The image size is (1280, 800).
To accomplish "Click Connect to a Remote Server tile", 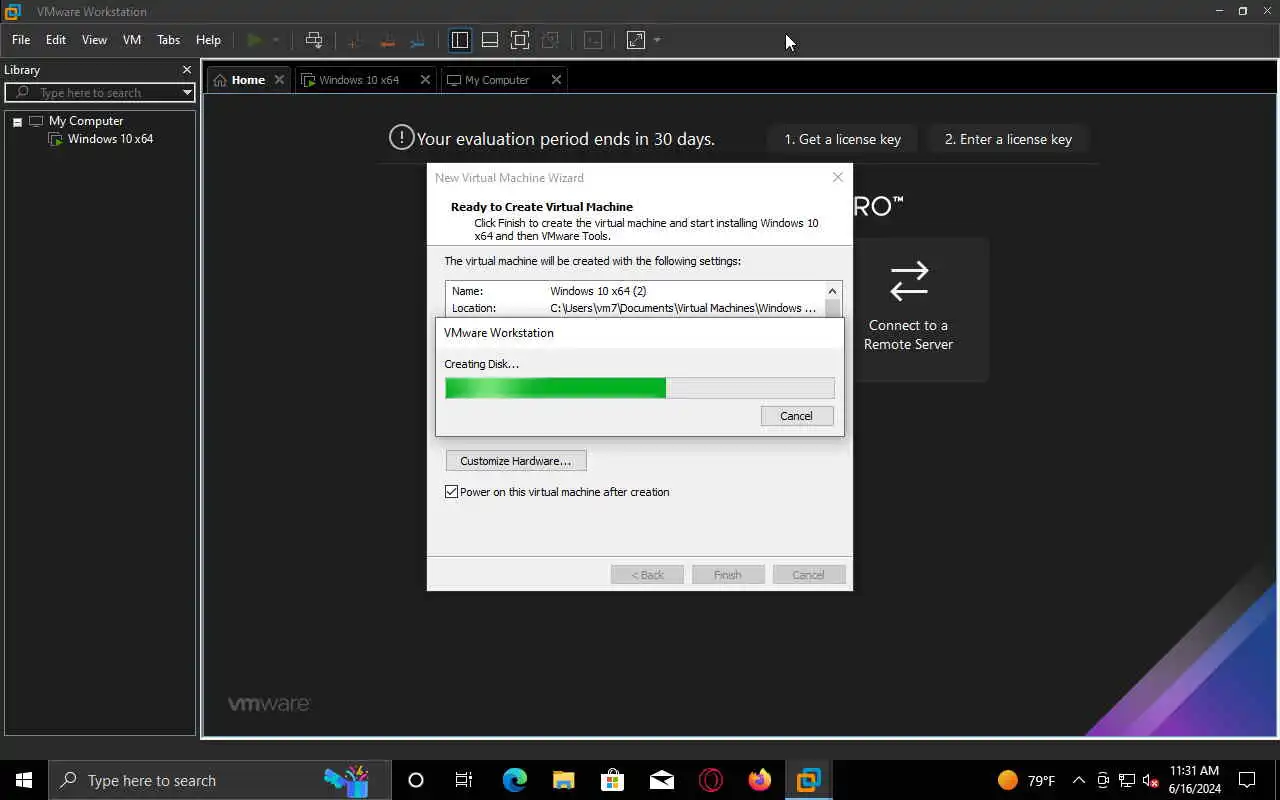I will pyautogui.click(x=908, y=309).
